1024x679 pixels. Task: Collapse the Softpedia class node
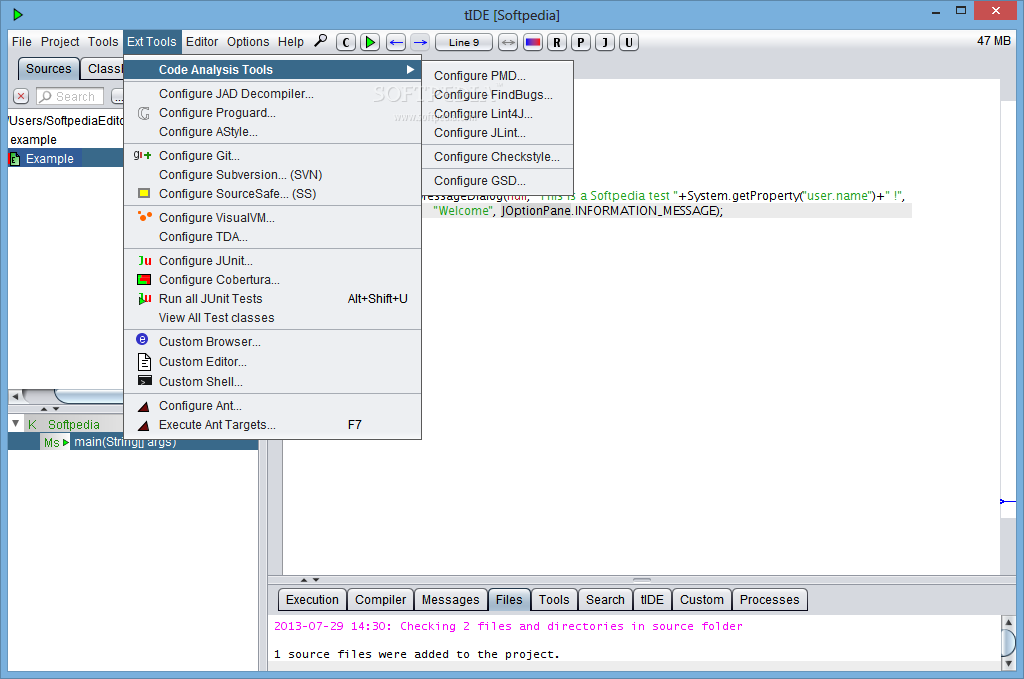click(x=16, y=424)
